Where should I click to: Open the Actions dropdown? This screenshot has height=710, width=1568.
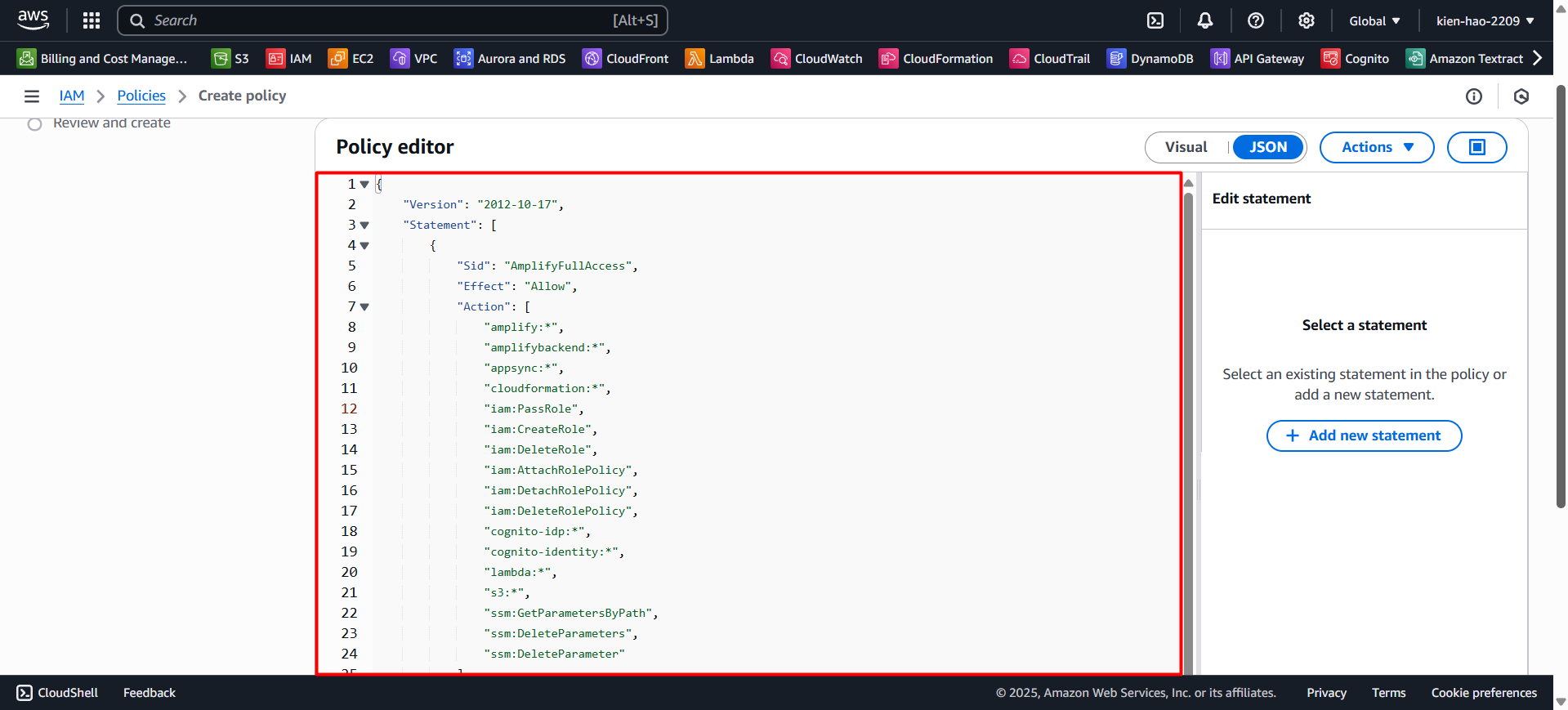click(1377, 147)
